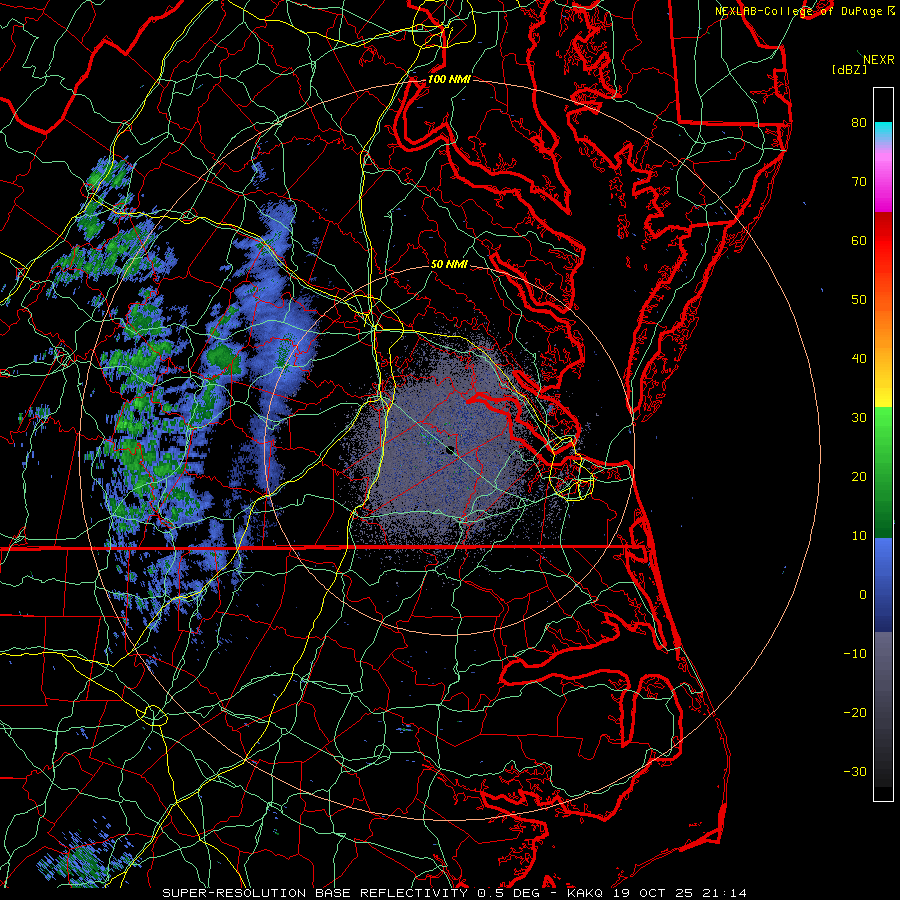The image size is (900, 900).
Task: Click the 30 value on dBZ scale
Action: pyautogui.click(x=859, y=417)
